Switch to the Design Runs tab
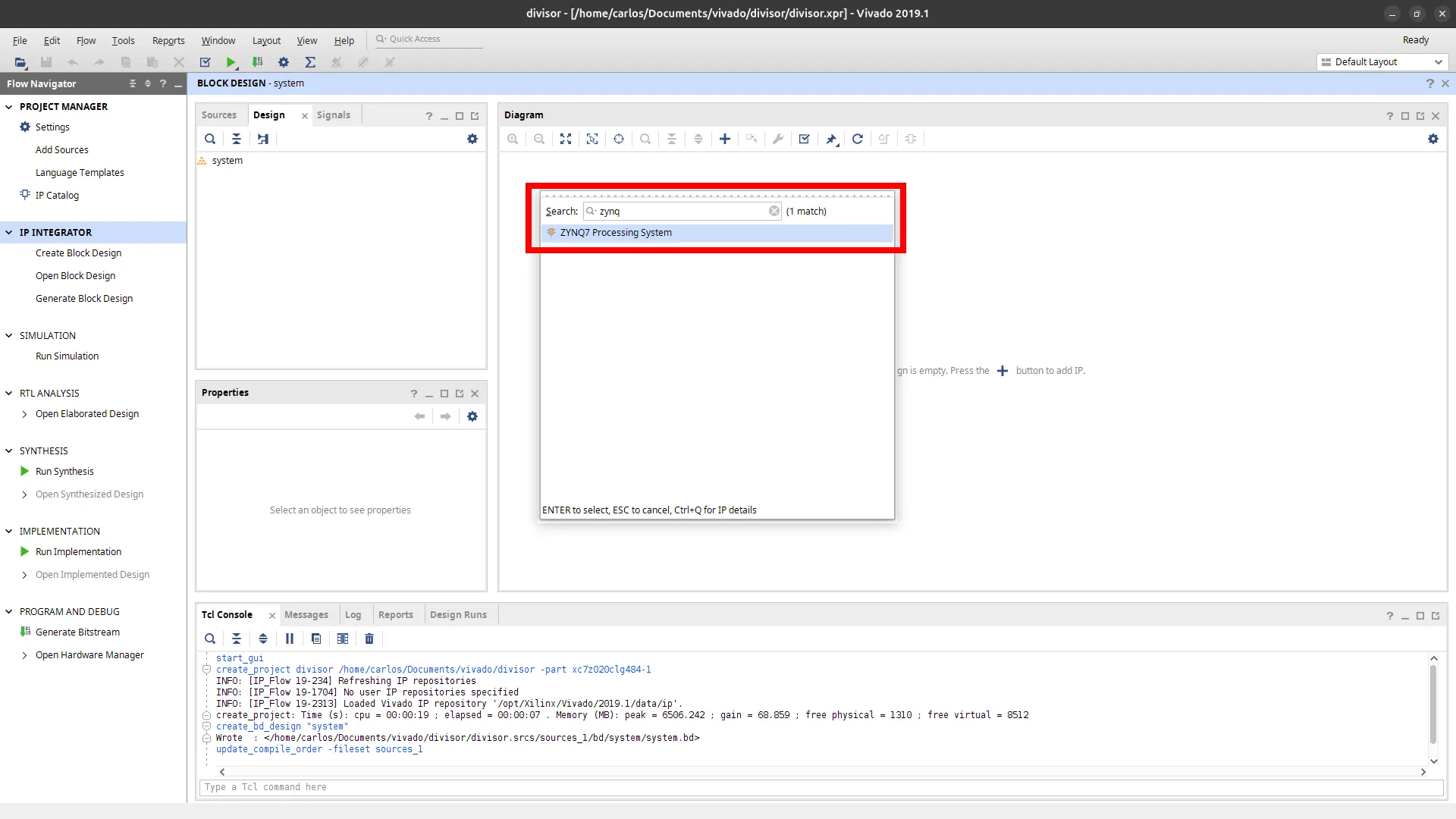The height and width of the screenshot is (819, 1456). coord(458,614)
